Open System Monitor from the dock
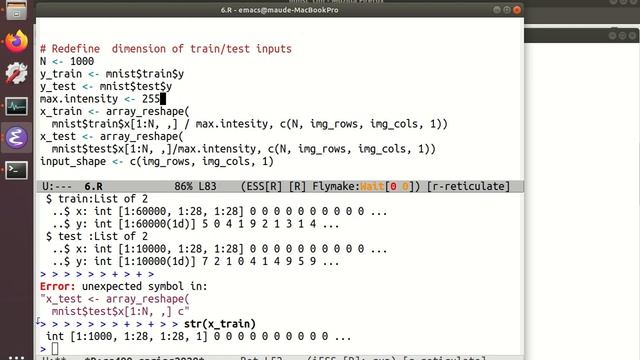 pyautogui.click(x=16, y=106)
